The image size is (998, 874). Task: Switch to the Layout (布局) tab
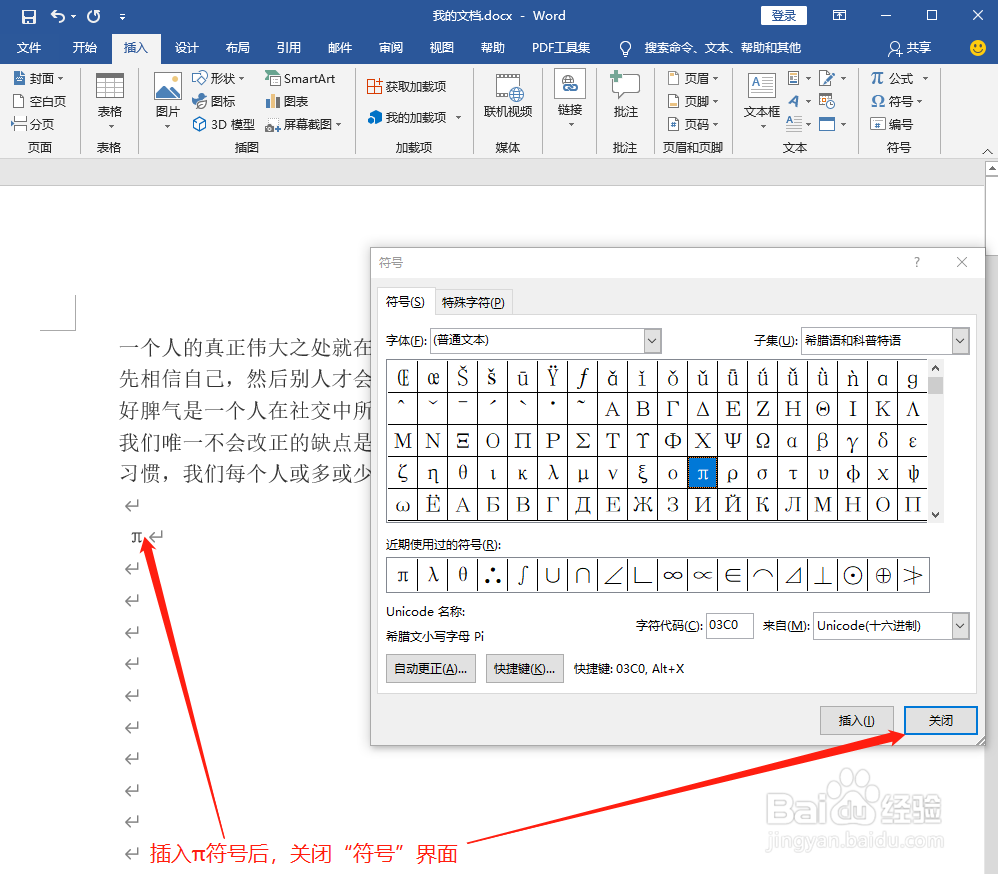coord(237,48)
